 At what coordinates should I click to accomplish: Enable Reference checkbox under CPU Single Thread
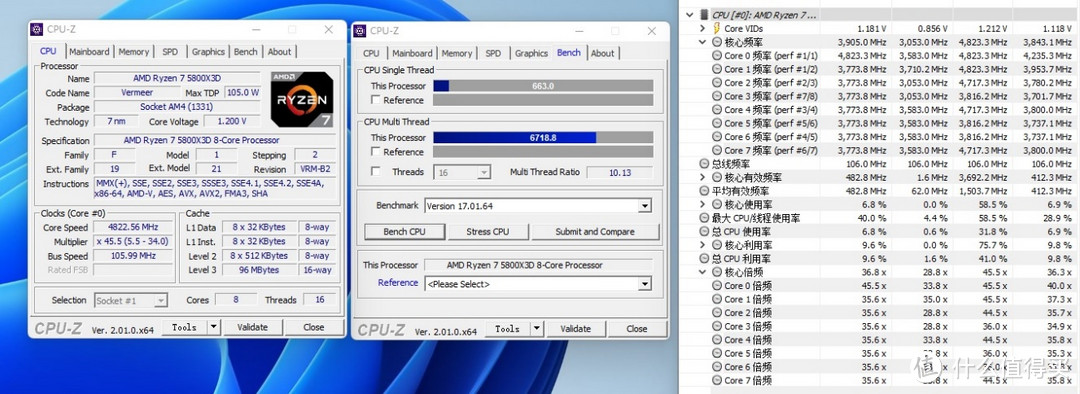point(375,100)
